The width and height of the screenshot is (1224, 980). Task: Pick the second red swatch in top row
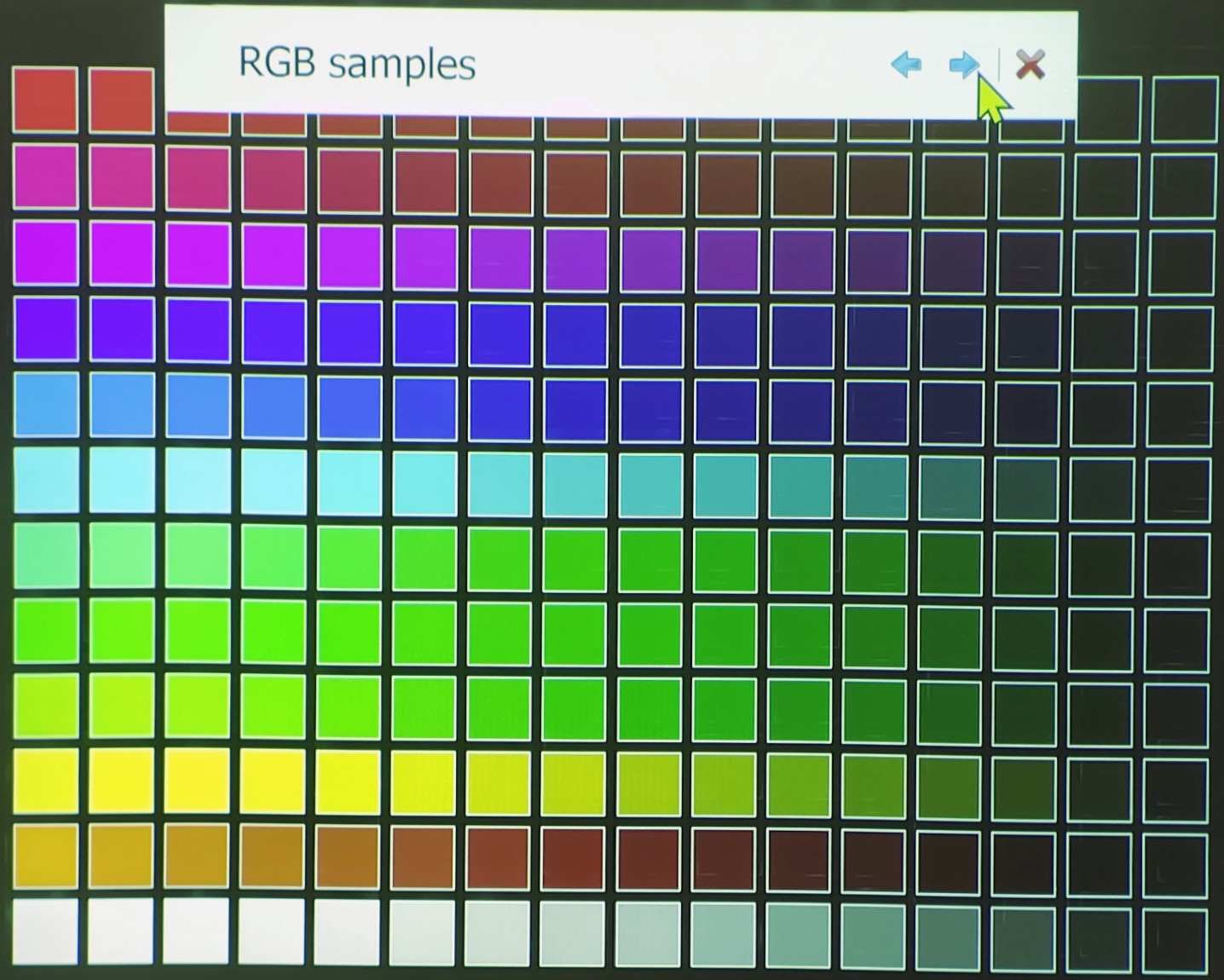click(x=121, y=100)
